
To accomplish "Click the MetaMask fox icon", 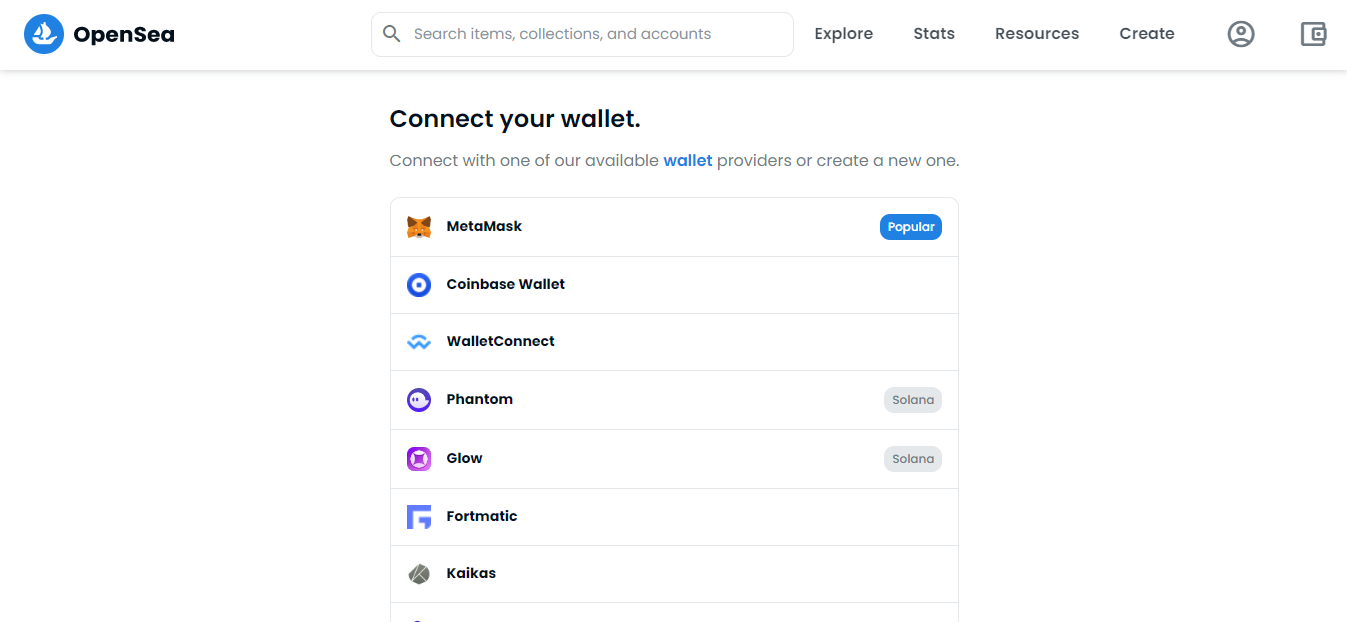I will pyautogui.click(x=419, y=227).
